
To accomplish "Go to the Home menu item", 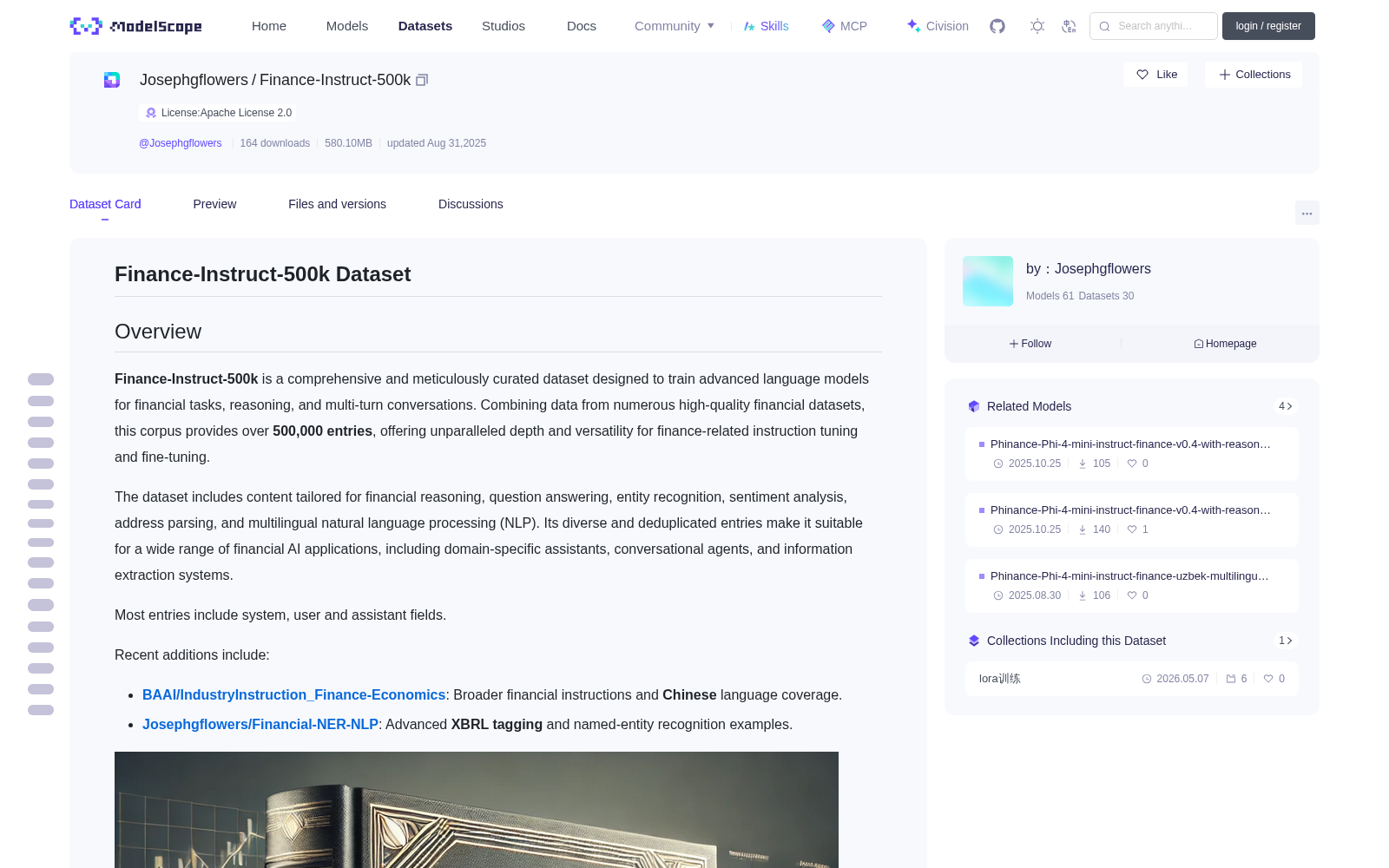I will pyautogui.click(x=269, y=26).
